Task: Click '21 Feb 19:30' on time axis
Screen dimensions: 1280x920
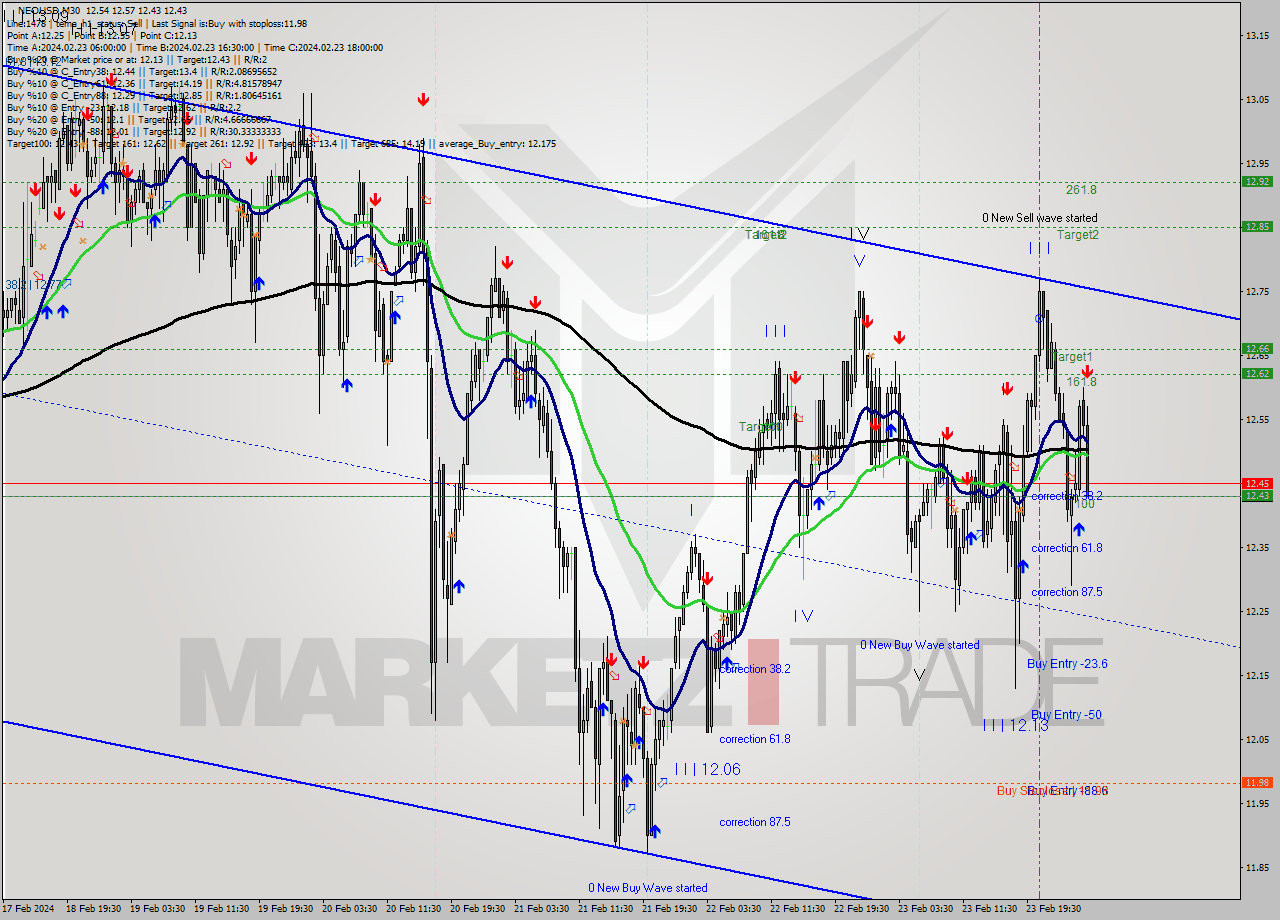Action: point(670,909)
